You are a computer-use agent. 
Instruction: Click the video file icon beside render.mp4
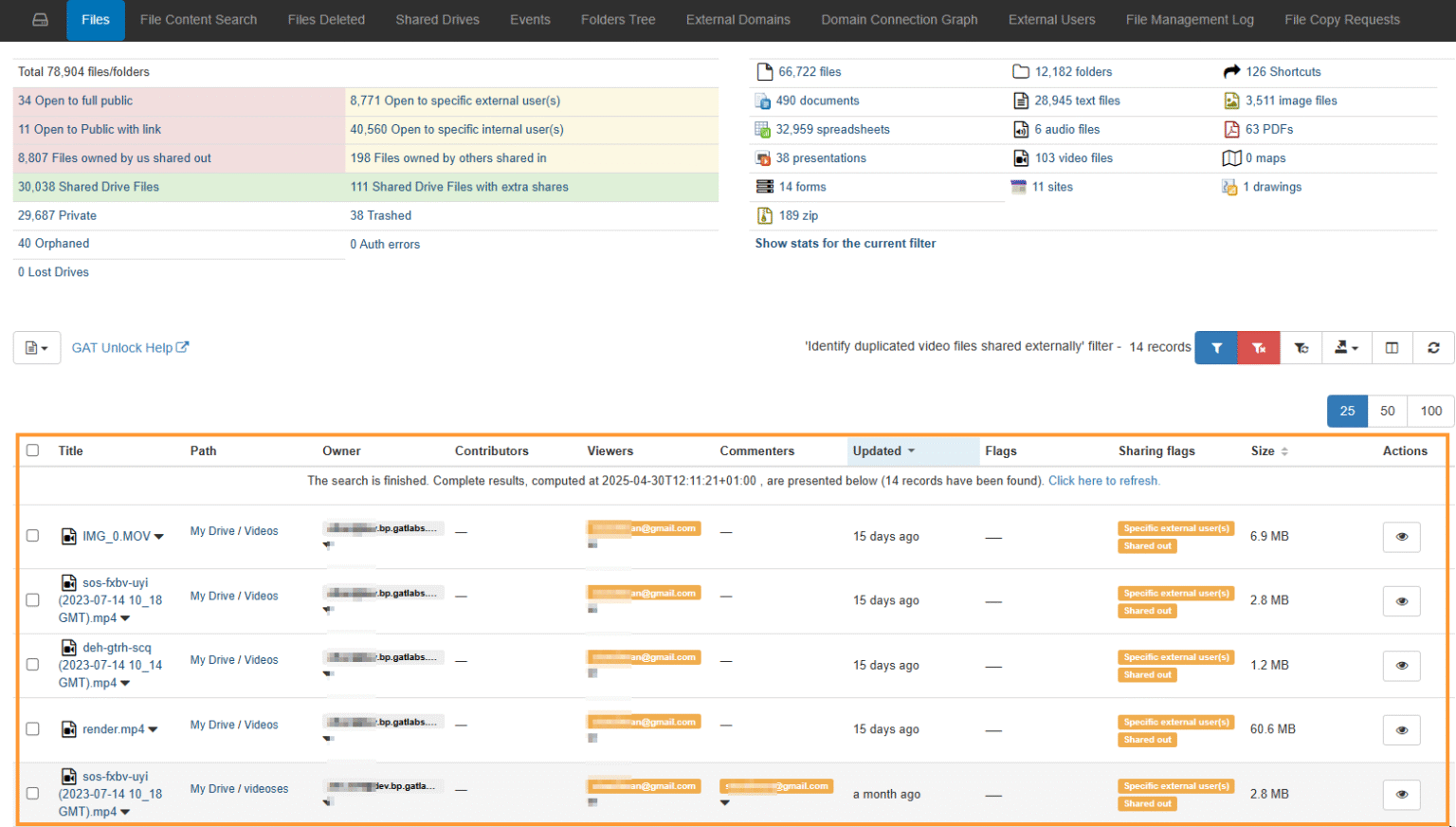[x=69, y=729]
